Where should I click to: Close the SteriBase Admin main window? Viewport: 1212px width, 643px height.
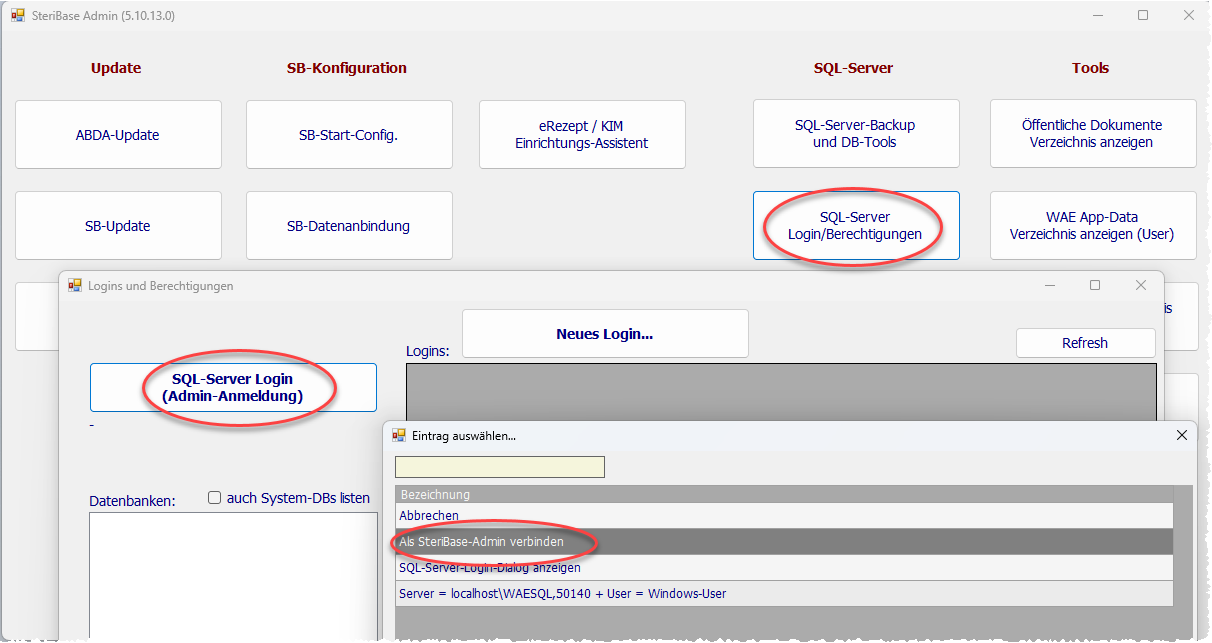[1188, 16]
